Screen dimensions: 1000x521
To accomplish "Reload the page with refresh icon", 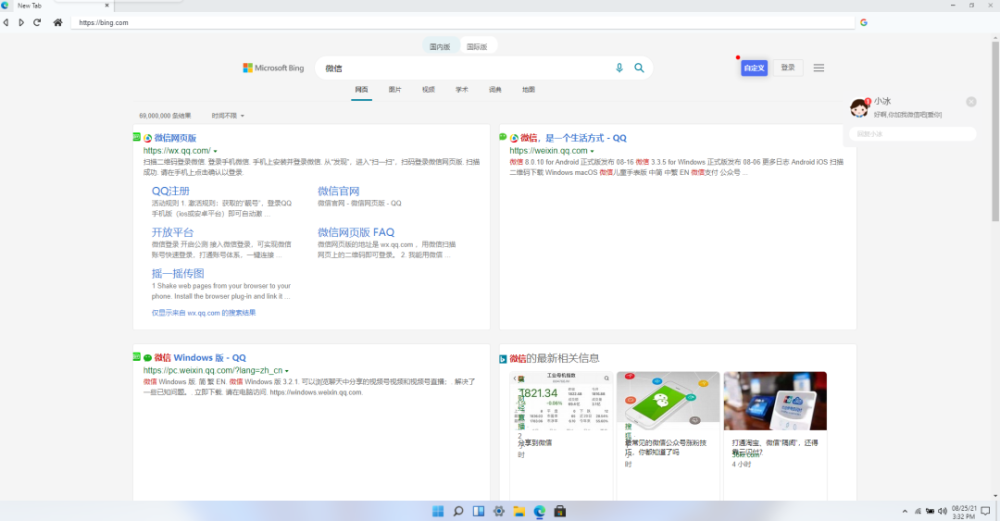I will pos(37,22).
